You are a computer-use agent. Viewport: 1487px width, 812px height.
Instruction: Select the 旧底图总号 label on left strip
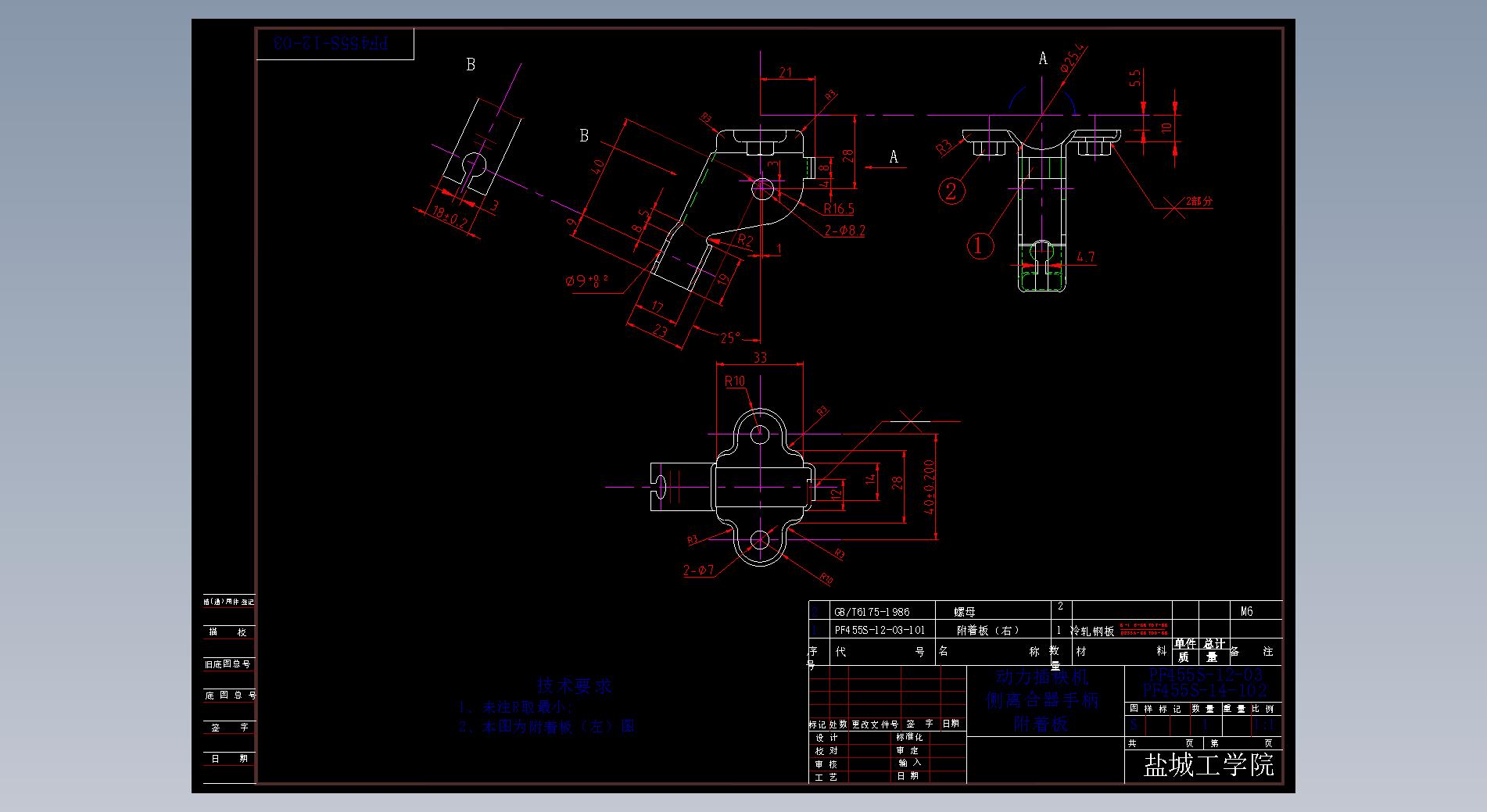pyautogui.click(x=228, y=664)
